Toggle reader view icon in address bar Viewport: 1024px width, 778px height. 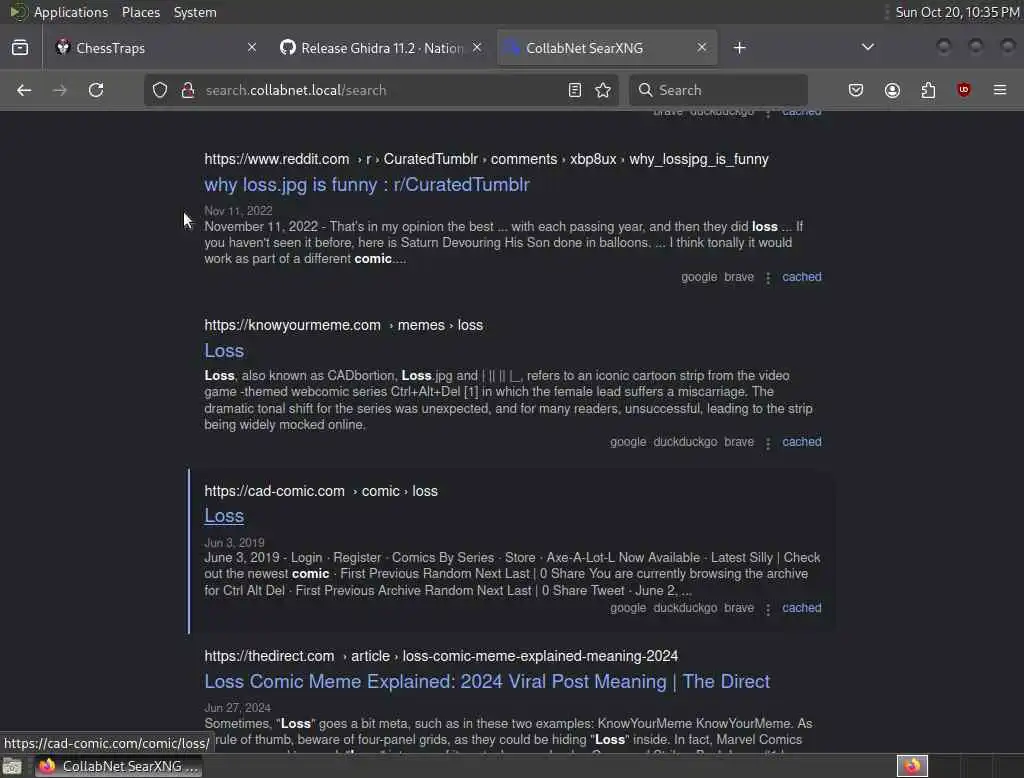pyautogui.click(x=575, y=90)
